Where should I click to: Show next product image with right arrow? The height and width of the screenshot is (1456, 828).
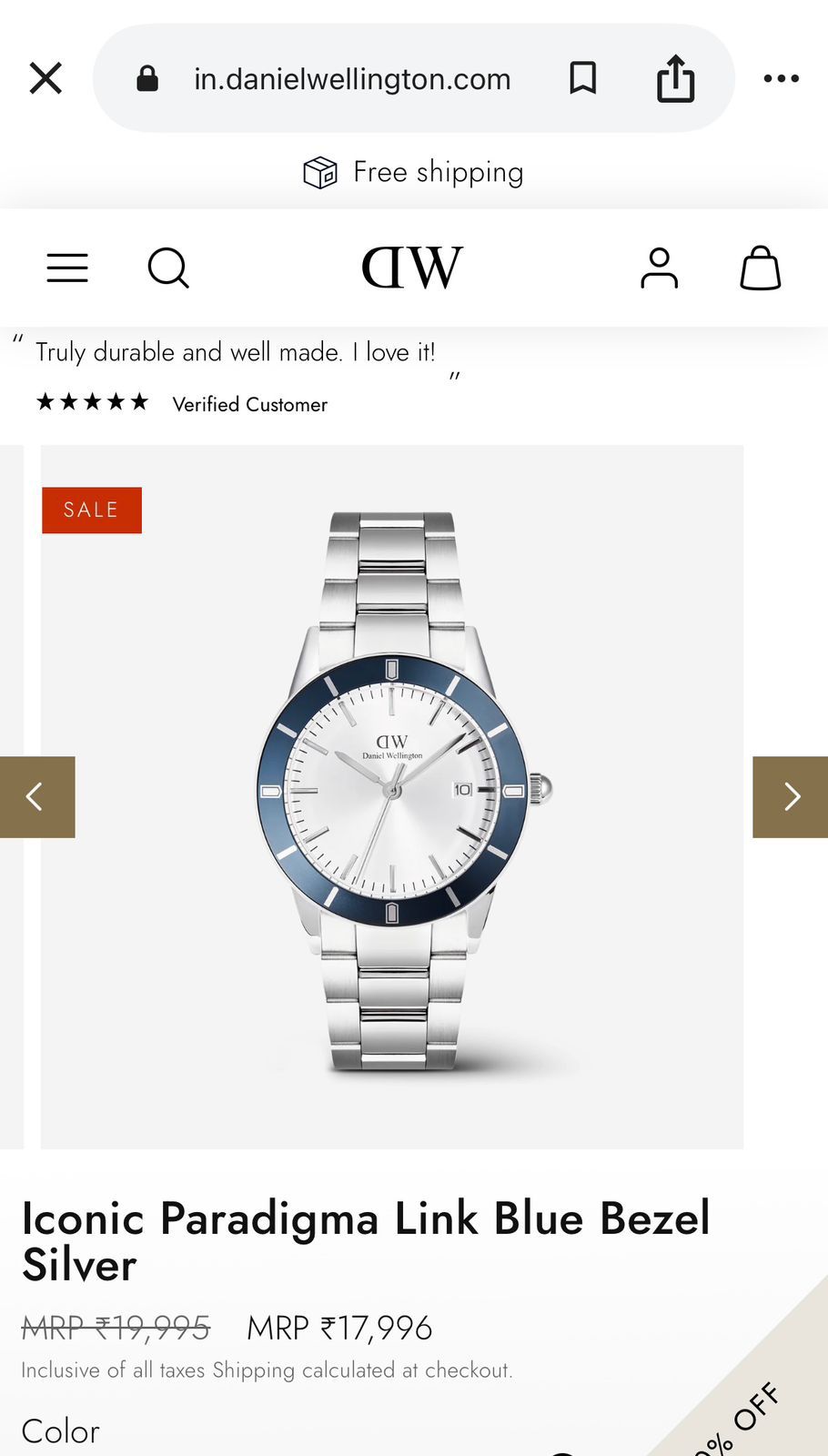tap(790, 797)
